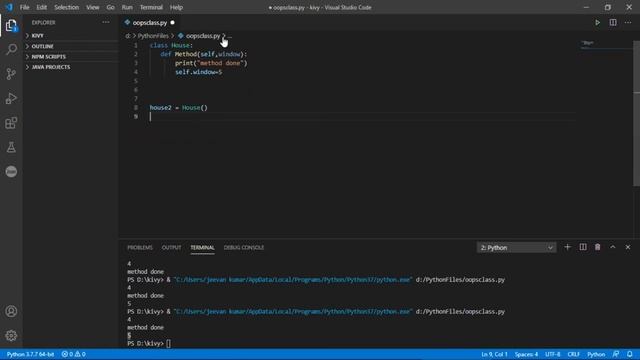
Task: Maximize panel size with up chevron
Action: pos(613,247)
